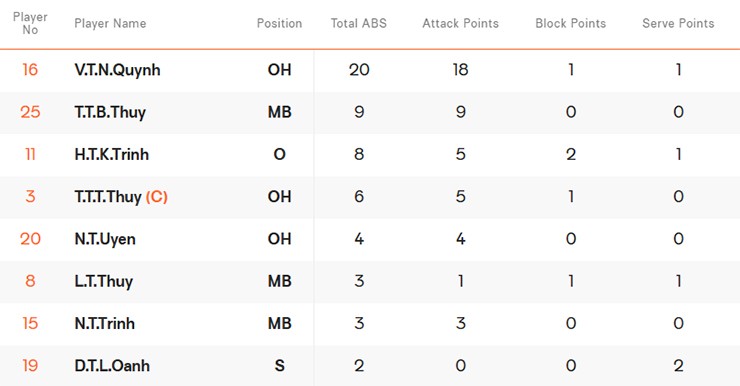Sort by Total ABS column header

click(359, 23)
